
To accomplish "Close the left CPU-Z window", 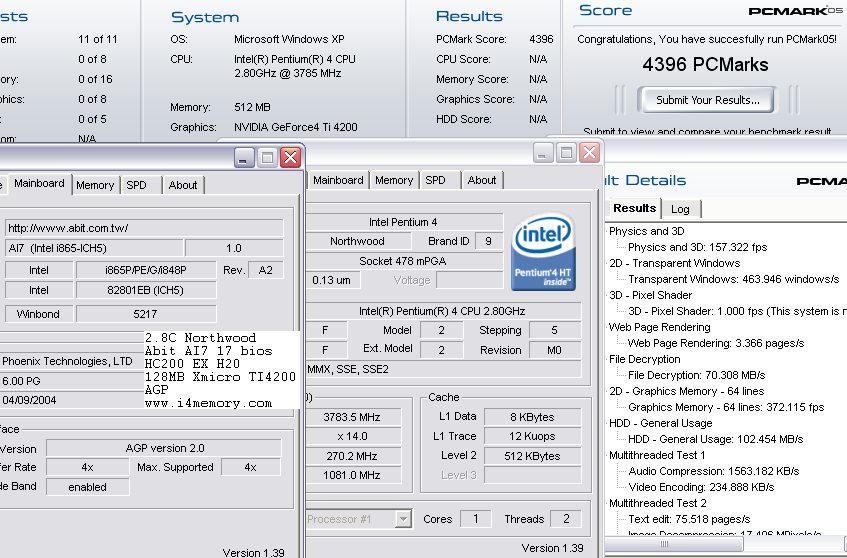I will pyautogui.click(x=290, y=157).
